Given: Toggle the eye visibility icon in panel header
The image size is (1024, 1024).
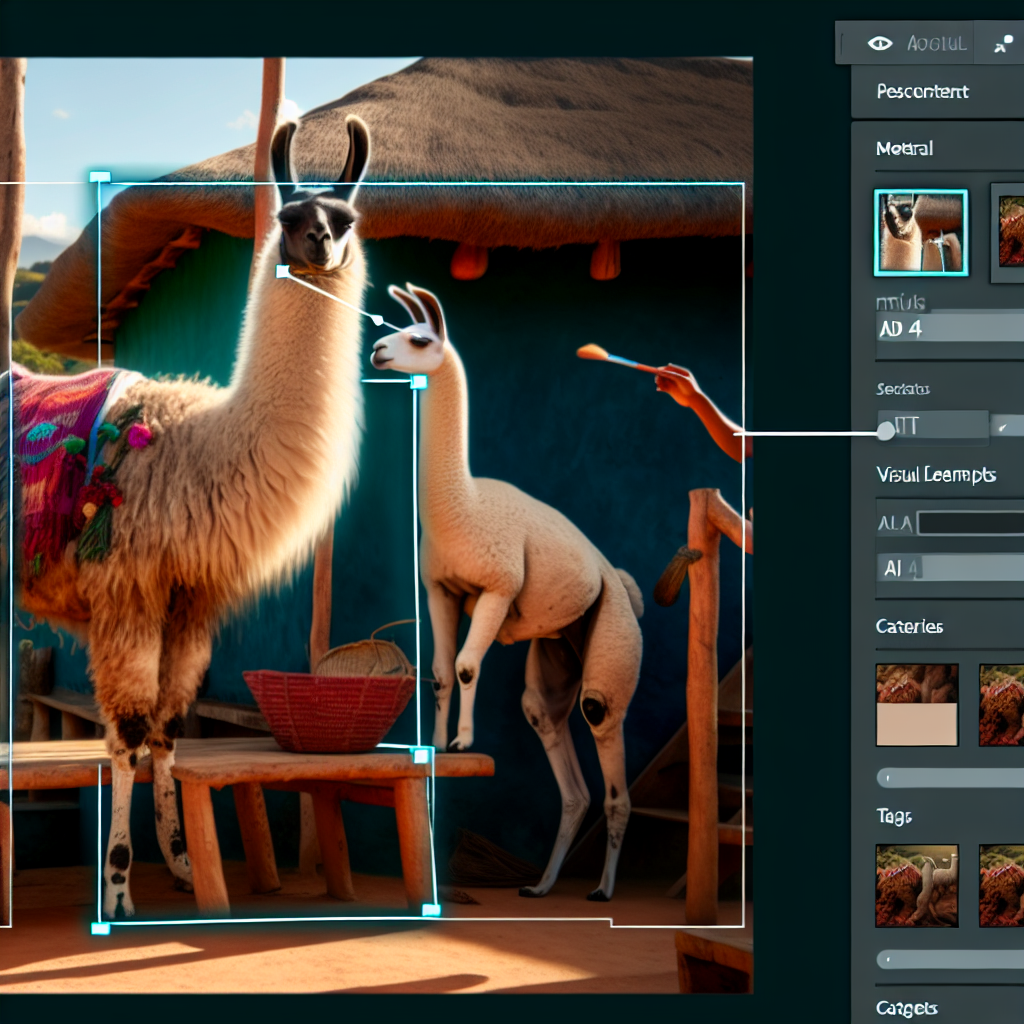Looking at the screenshot, I should coord(880,43).
